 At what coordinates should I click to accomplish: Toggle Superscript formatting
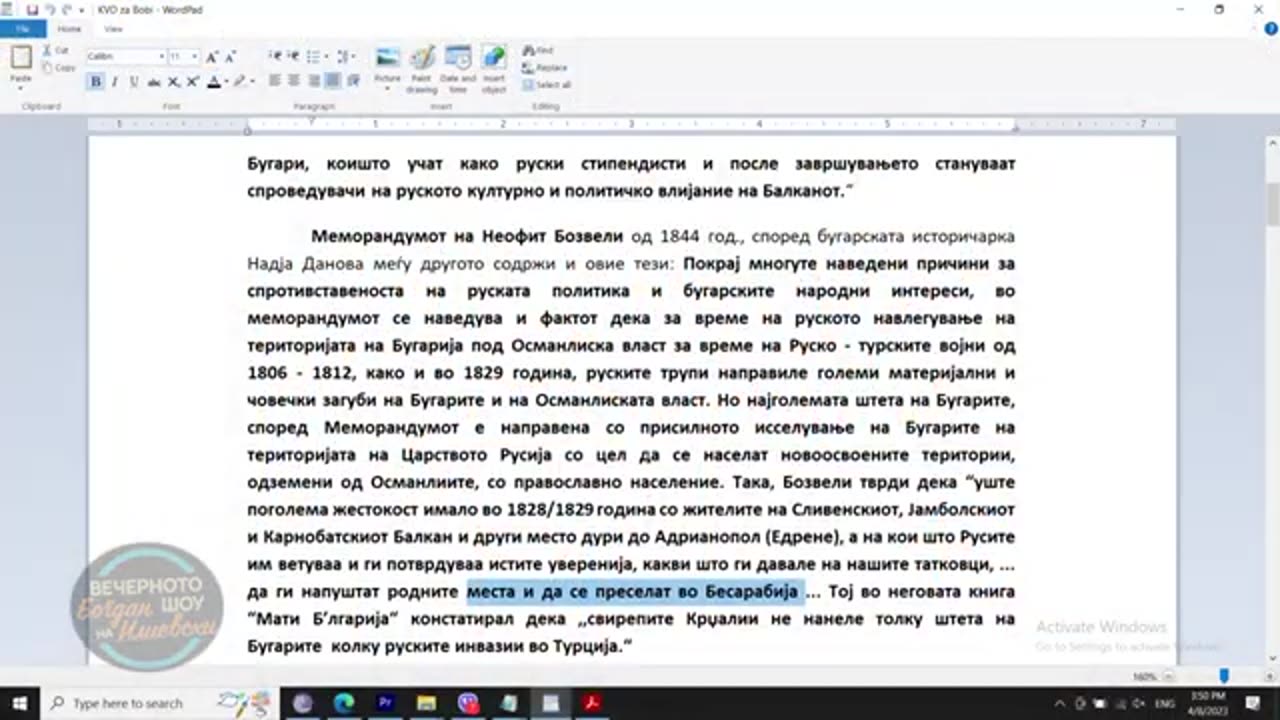click(192, 81)
